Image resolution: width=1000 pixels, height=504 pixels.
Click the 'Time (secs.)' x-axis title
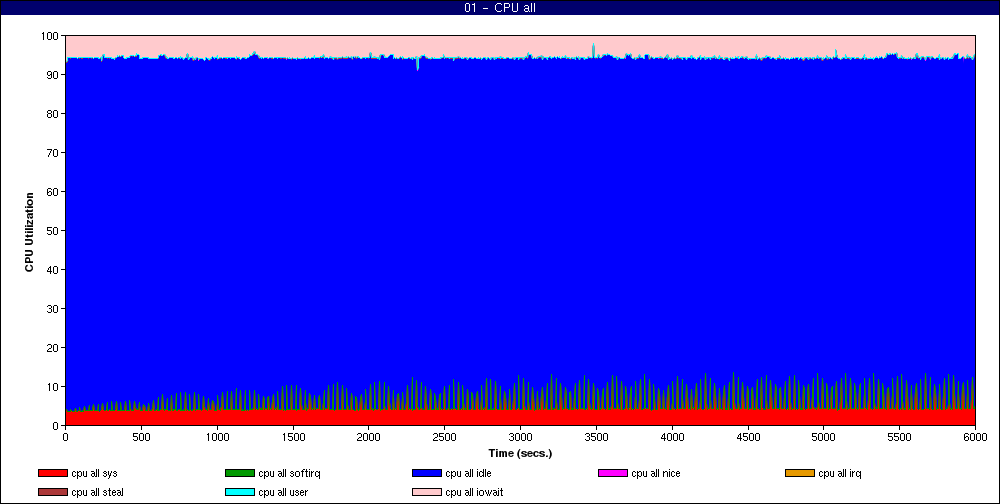pos(520,454)
